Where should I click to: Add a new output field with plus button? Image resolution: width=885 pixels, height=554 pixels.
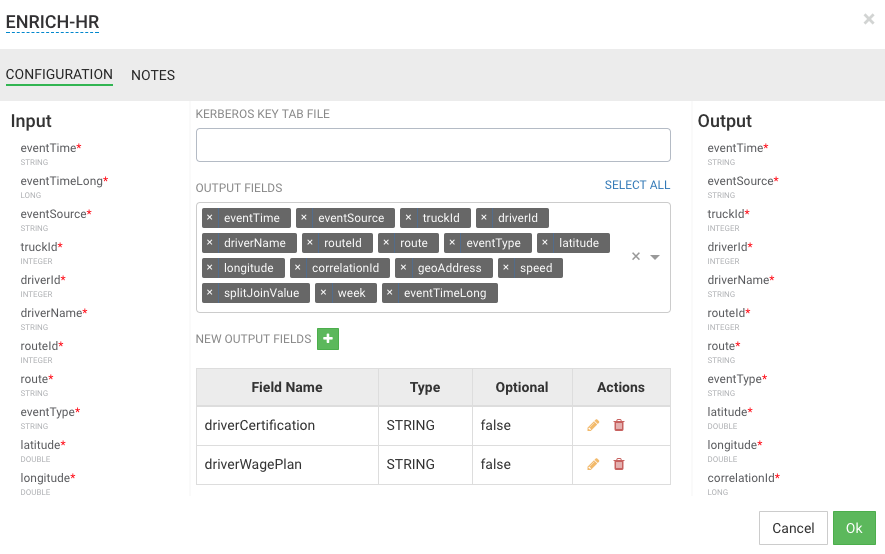click(x=328, y=339)
